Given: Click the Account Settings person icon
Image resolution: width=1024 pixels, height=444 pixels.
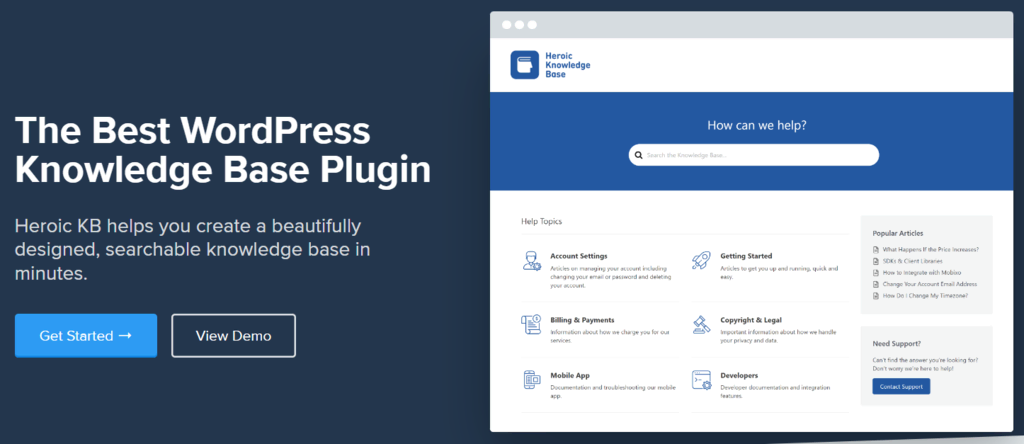Looking at the screenshot, I should pyautogui.click(x=532, y=261).
